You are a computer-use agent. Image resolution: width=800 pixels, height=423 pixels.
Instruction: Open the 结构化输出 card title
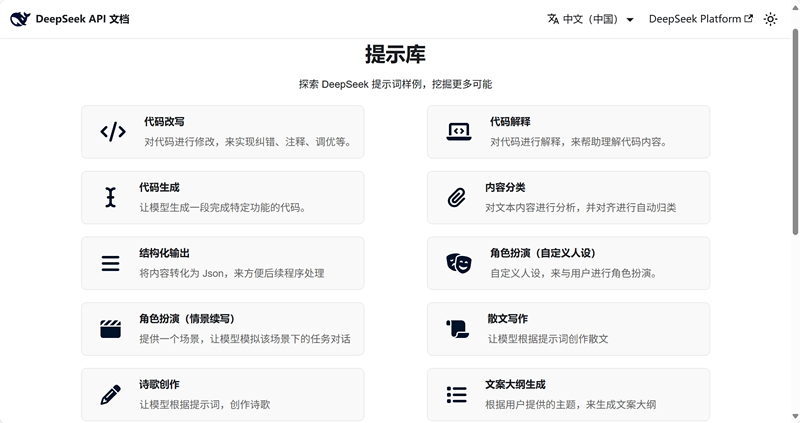click(x=164, y=253)
